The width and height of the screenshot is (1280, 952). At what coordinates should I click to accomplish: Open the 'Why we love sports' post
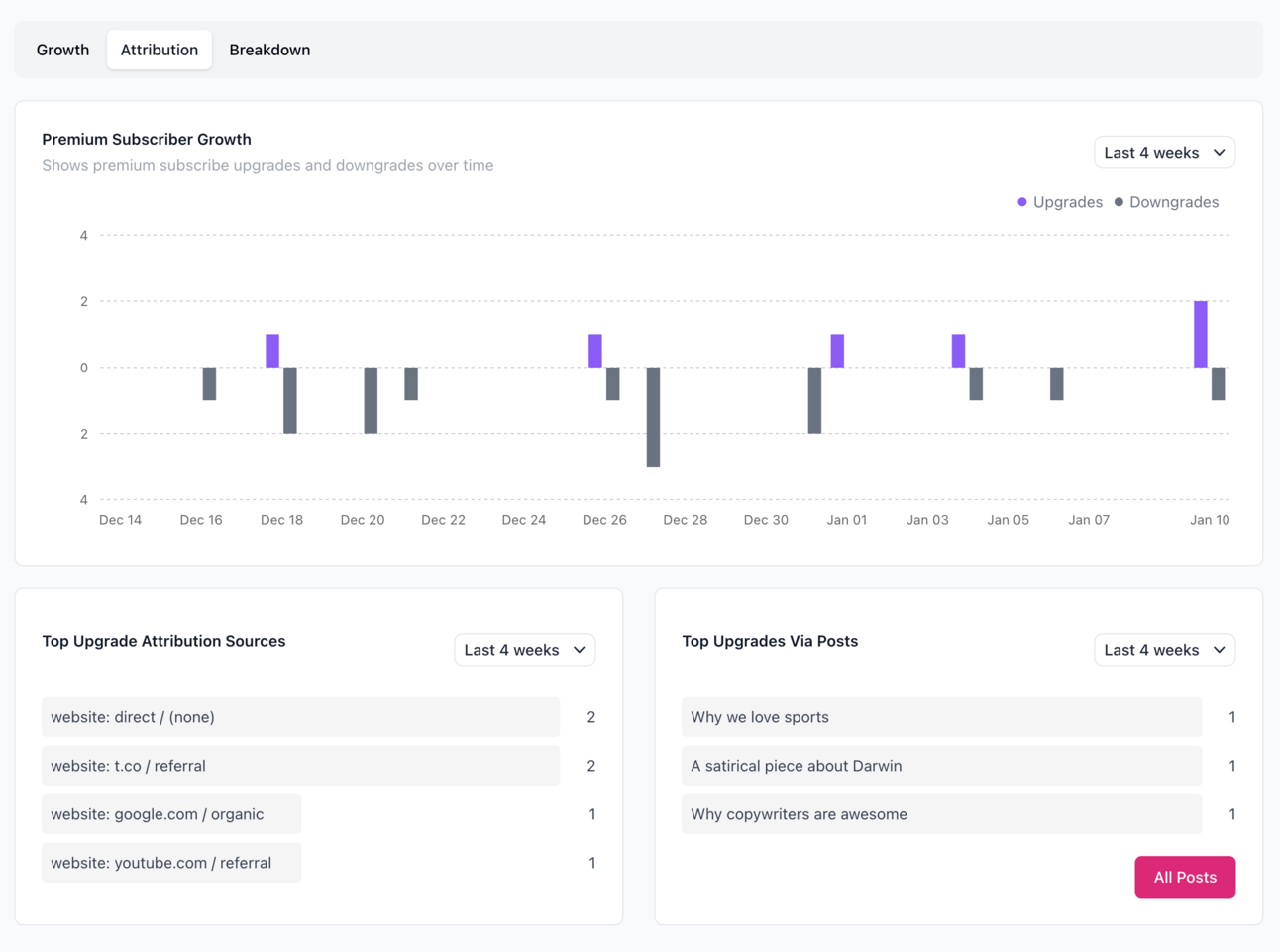[941, 717]
